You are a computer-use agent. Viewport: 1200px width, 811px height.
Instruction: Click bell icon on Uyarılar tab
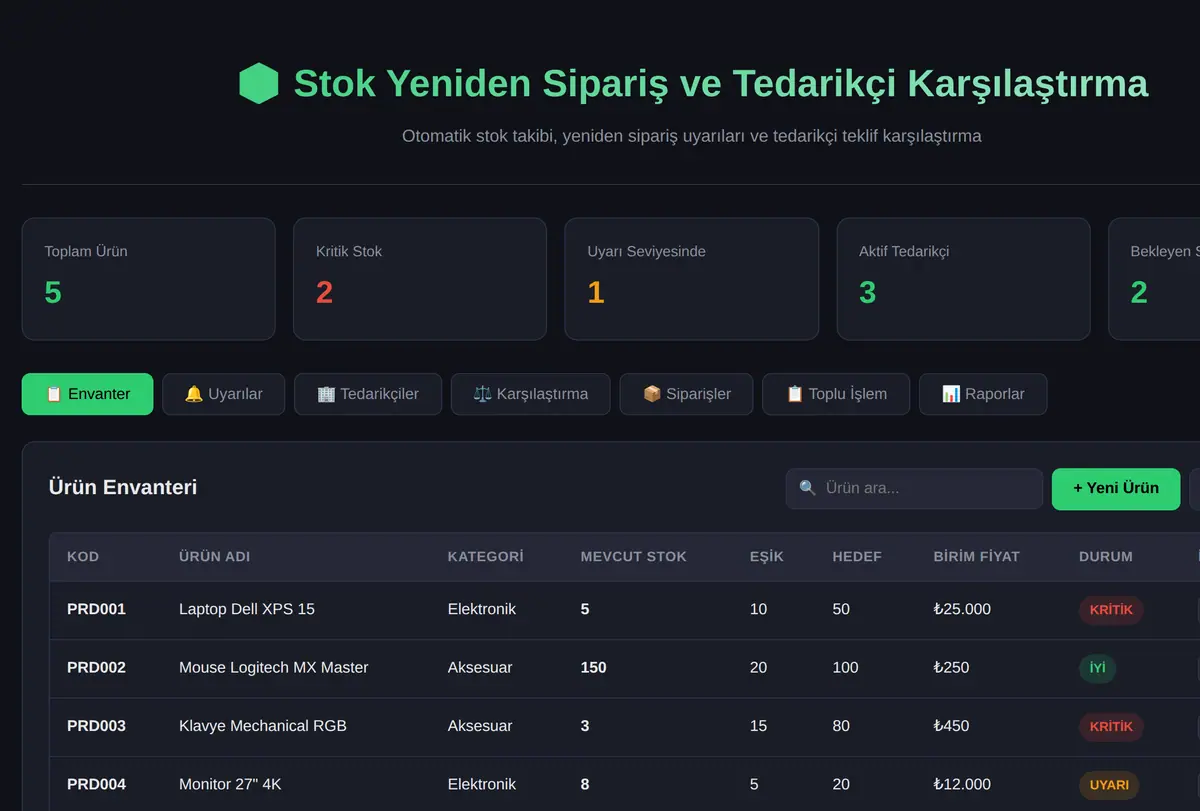(x=194, y=394)
